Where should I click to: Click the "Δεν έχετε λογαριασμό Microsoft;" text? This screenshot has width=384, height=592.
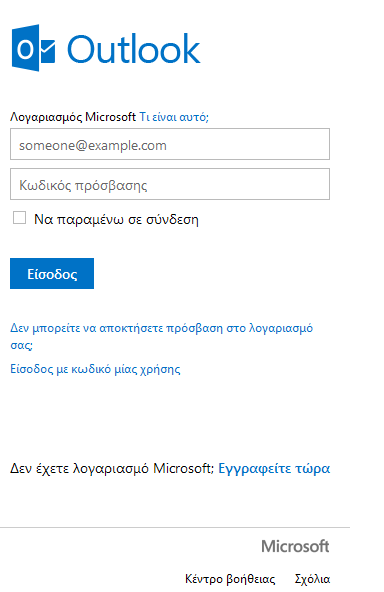click(112, 469)
